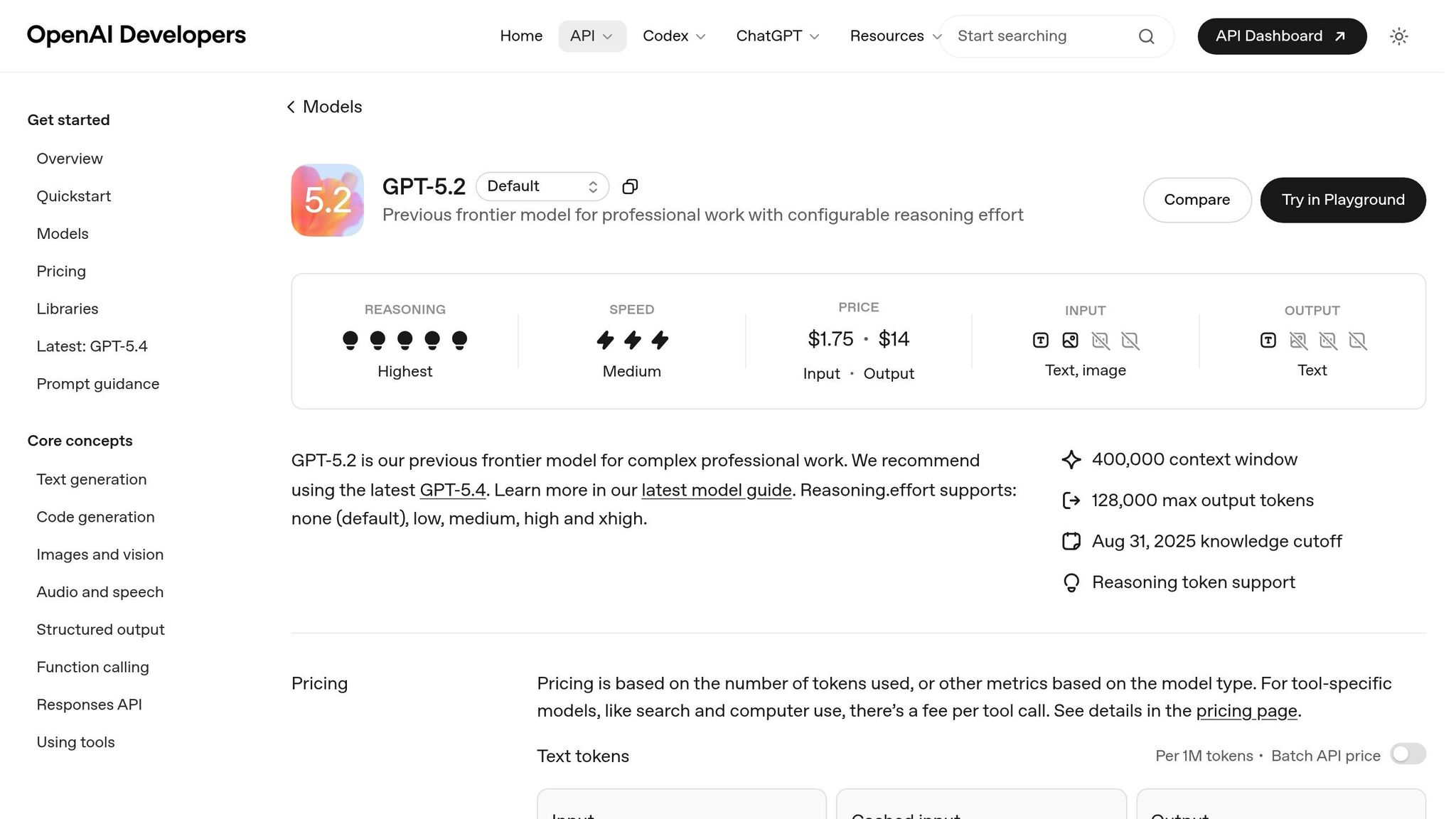Expand the Codex navigation dropdown
This screenshot has height=819, width=1456.
pyautogui.click(x=674, y=36)
